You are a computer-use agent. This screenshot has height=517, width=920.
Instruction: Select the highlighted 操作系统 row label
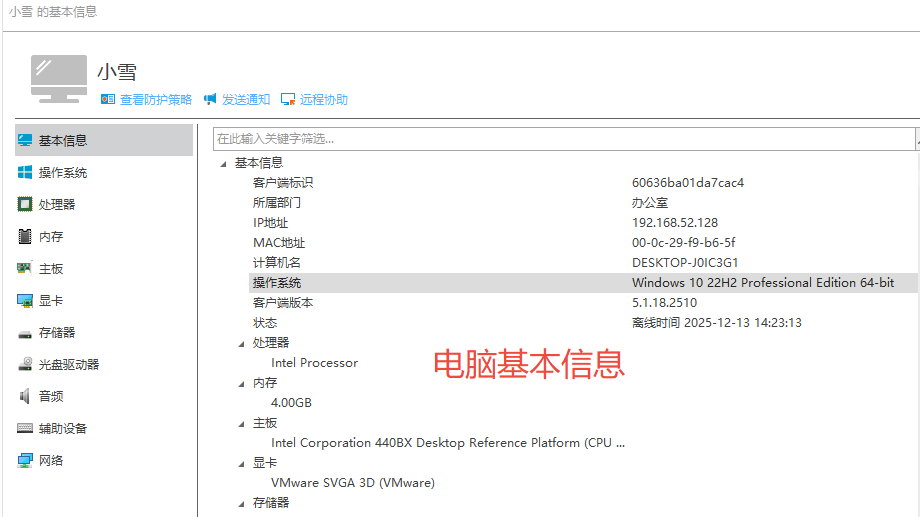click(x=276, y=282)
